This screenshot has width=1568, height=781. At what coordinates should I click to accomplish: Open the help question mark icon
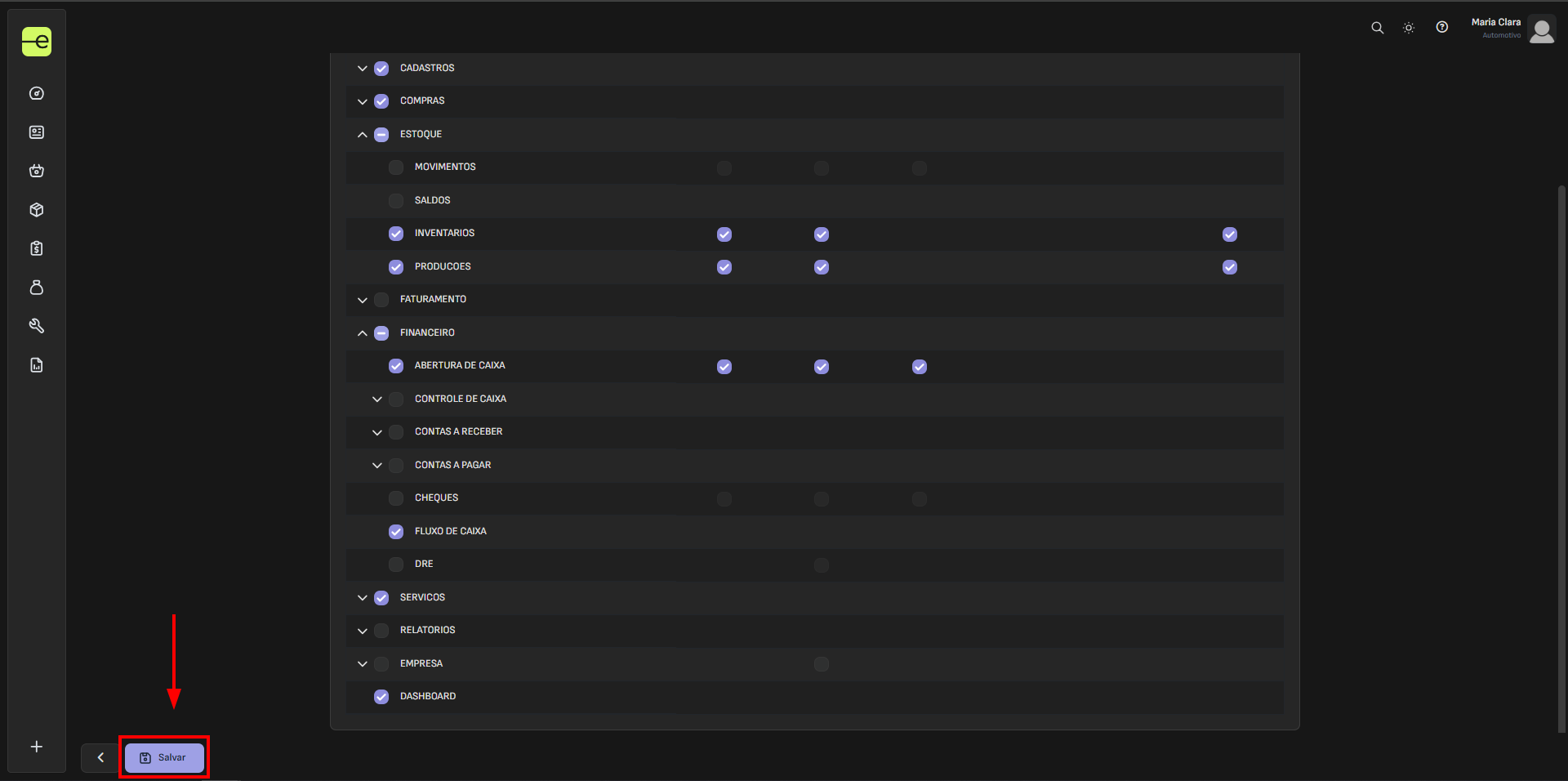[x=1442, y=27]
